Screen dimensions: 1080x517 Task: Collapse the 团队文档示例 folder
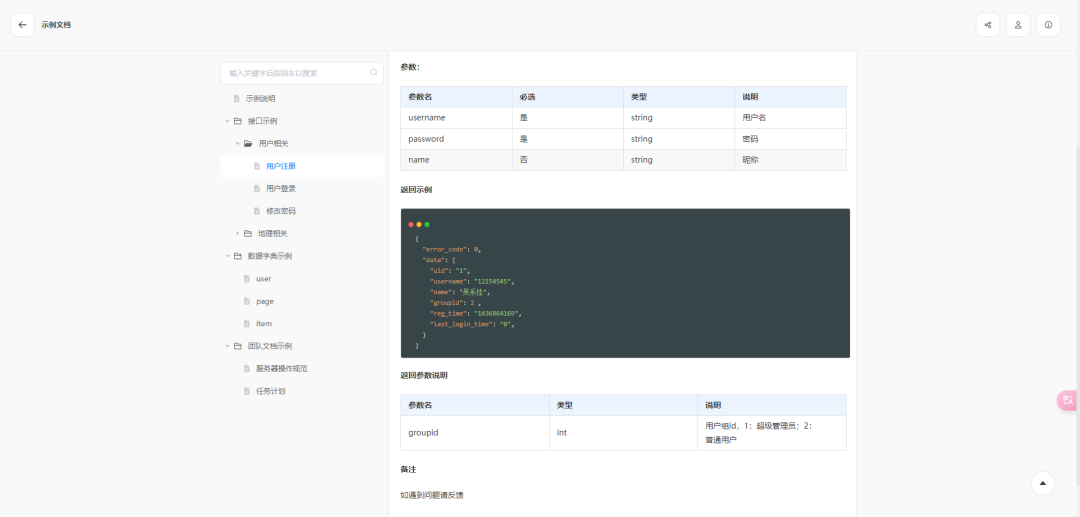227,346
